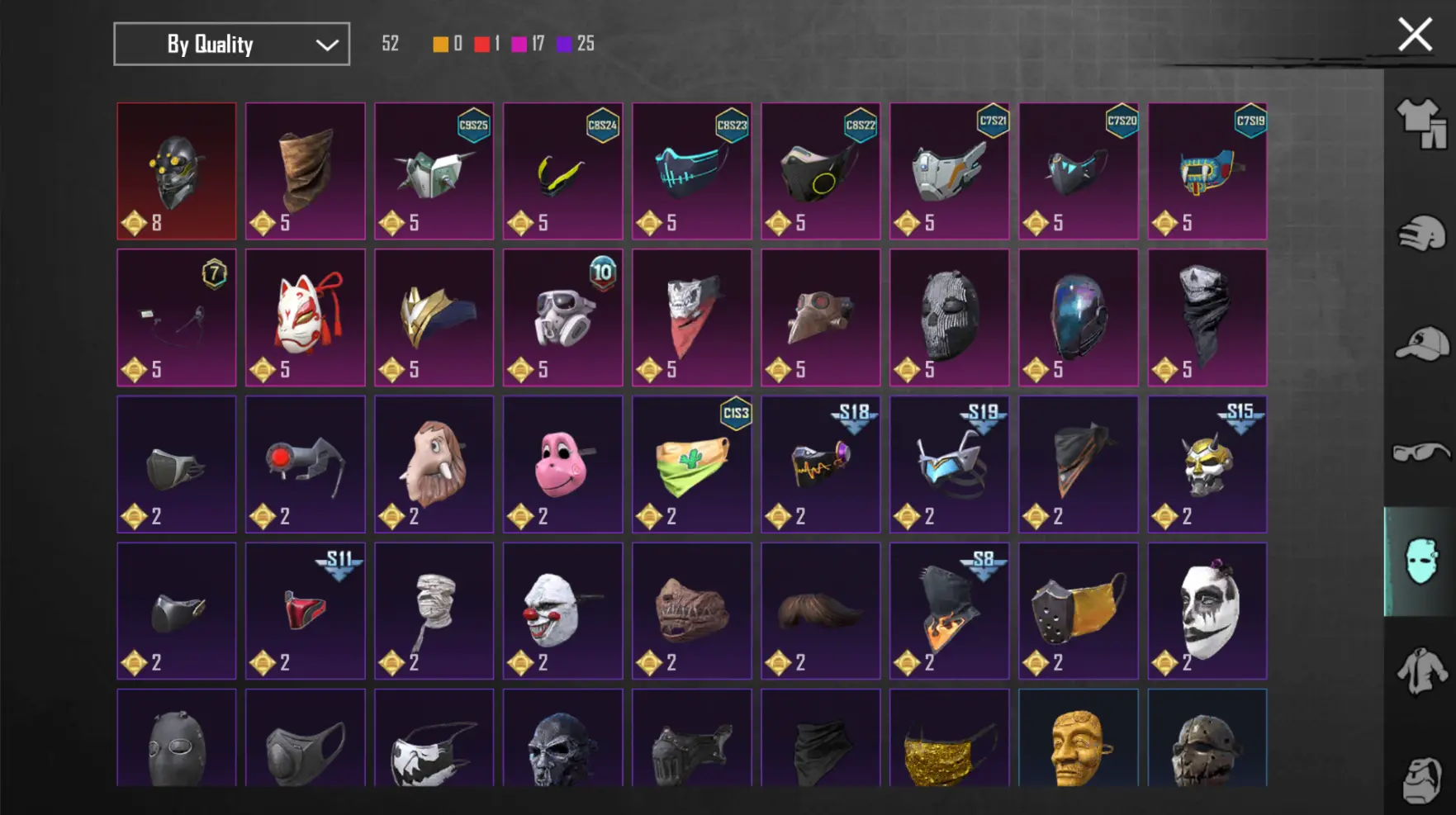
Task: Select the orange quality filter swatch
Action: [x=440, y=44]
